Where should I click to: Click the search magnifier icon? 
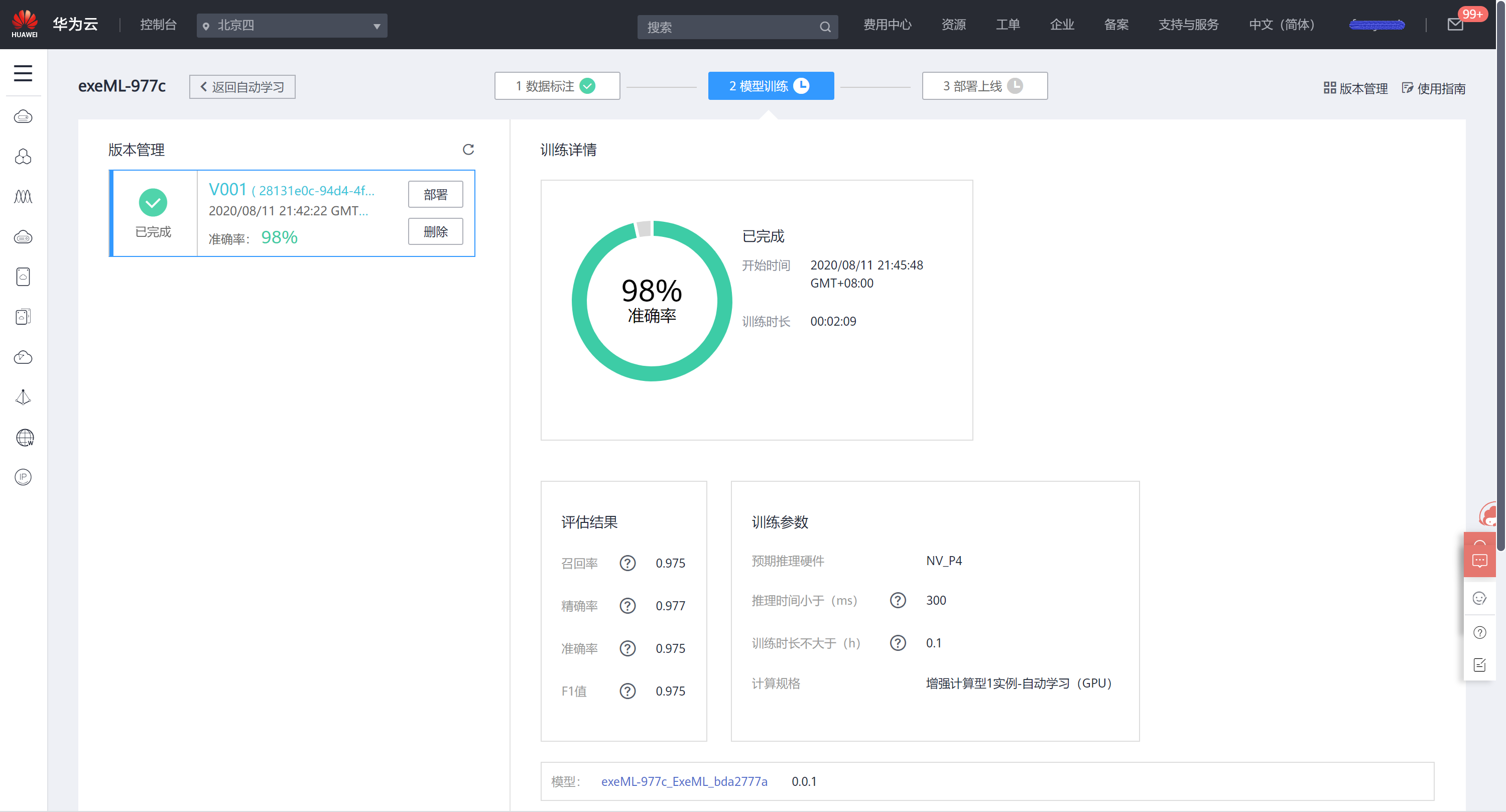825,27
